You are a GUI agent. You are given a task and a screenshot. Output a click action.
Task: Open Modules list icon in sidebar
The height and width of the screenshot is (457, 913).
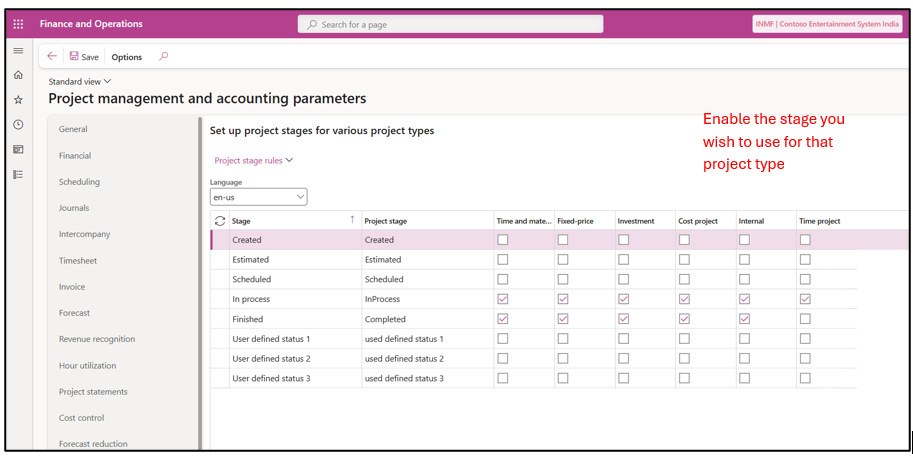click(x=18, y=174)
